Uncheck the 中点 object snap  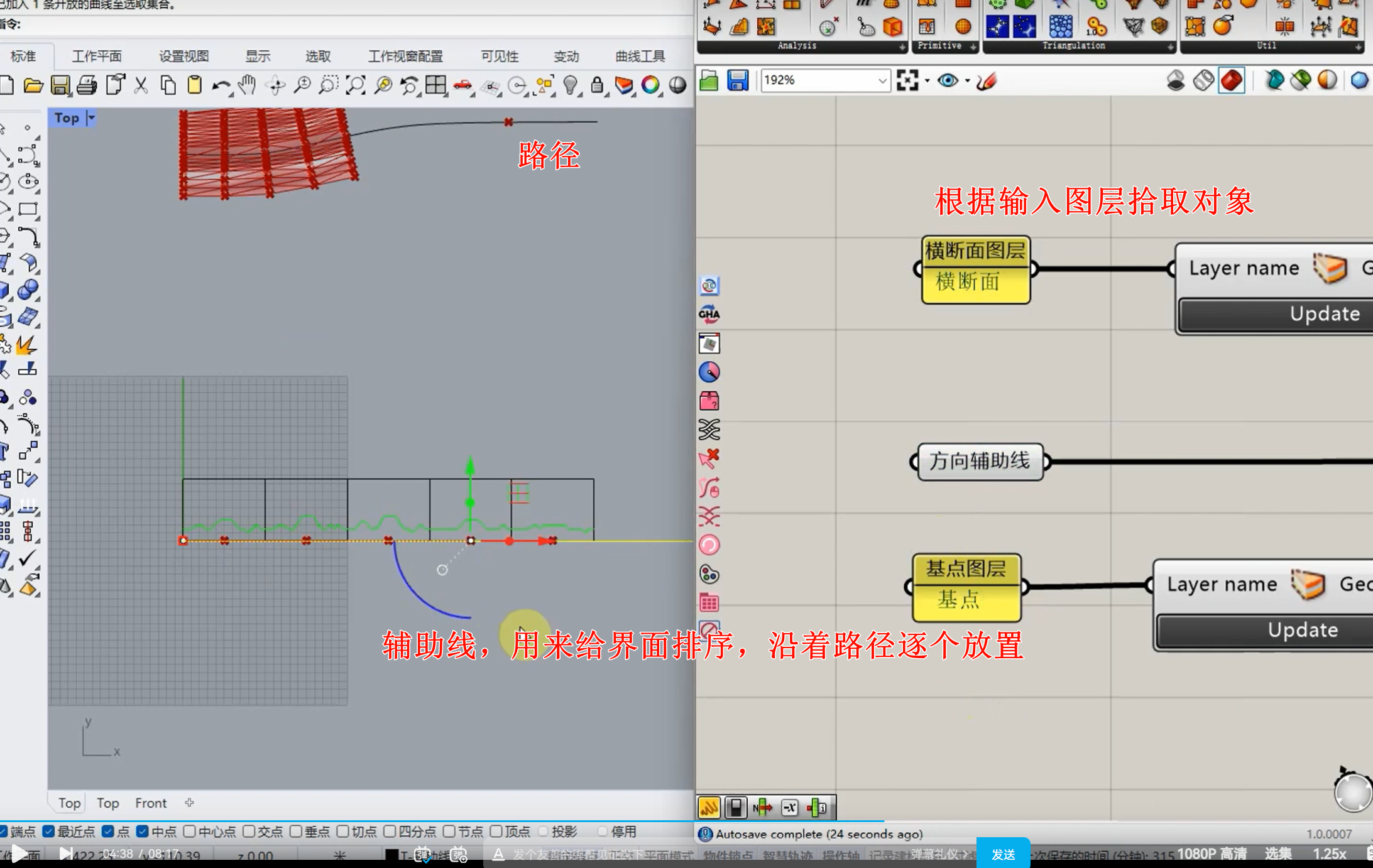(143, 832)
